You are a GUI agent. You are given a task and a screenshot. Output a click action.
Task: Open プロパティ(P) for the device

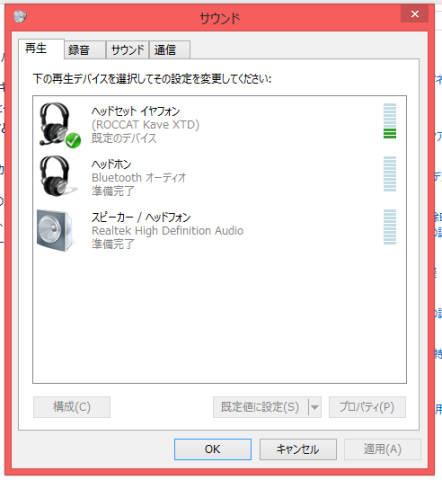pos(367,407)
